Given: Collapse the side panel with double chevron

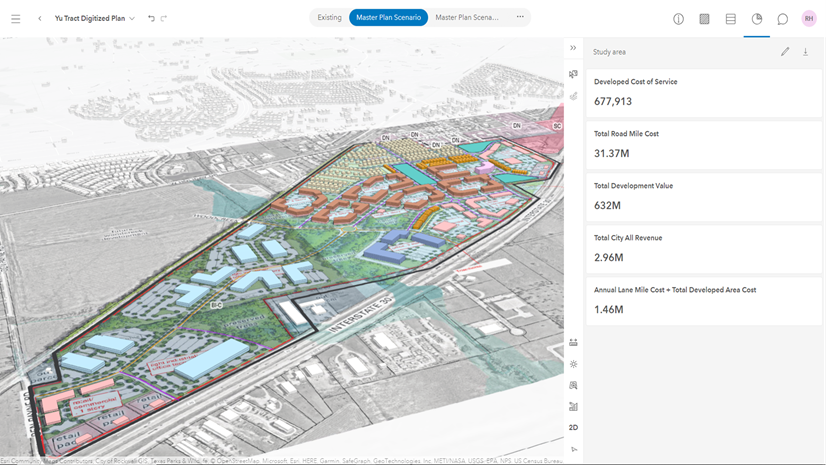Looking at the screenshot, I should 573,48.
